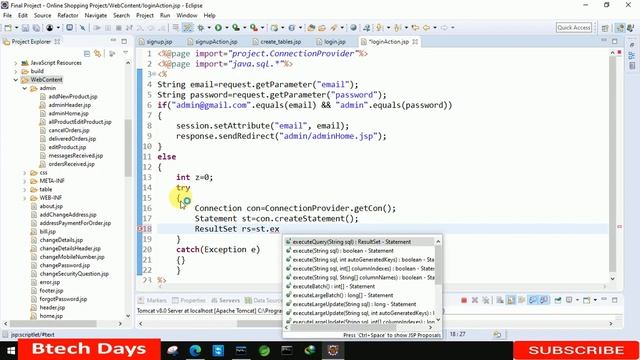Collapse the WebContent folder

16,80
